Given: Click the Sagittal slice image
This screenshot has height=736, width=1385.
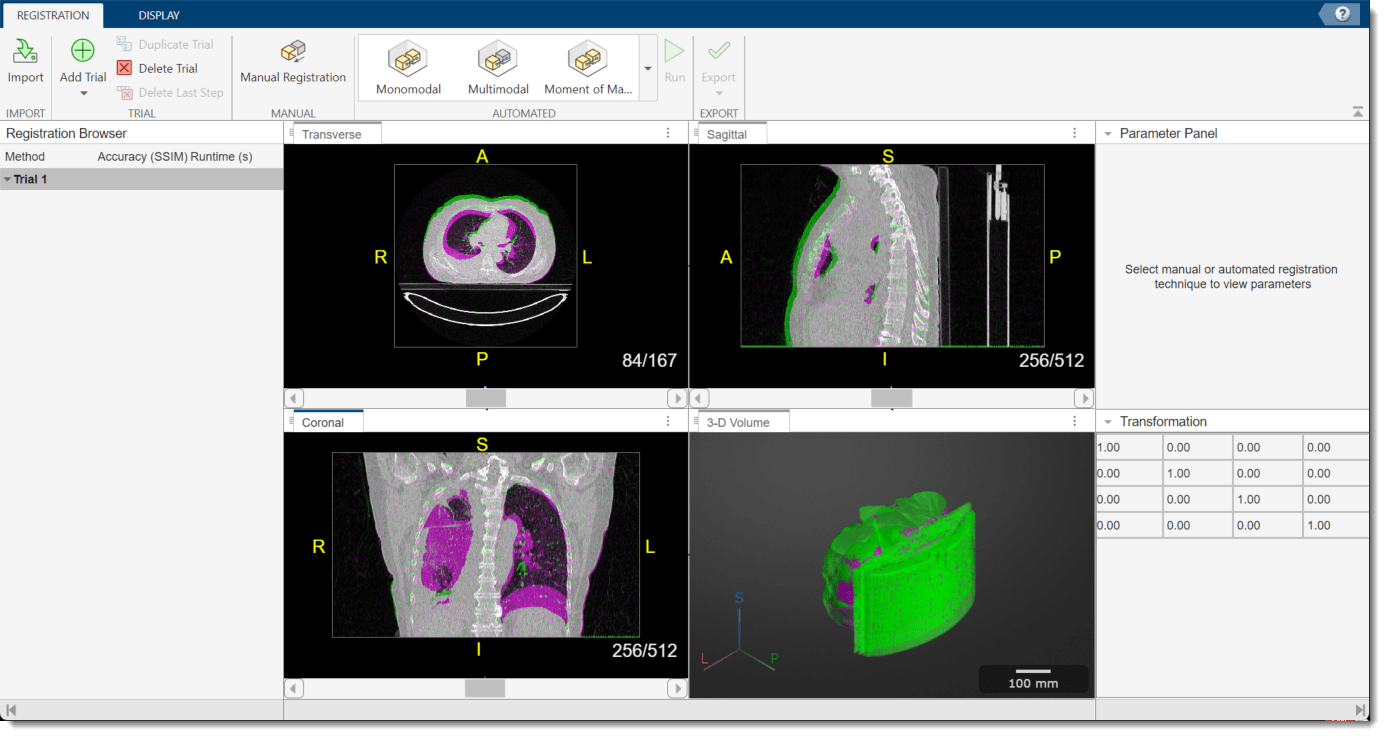Looking at the screenshot, I should 892,256.
